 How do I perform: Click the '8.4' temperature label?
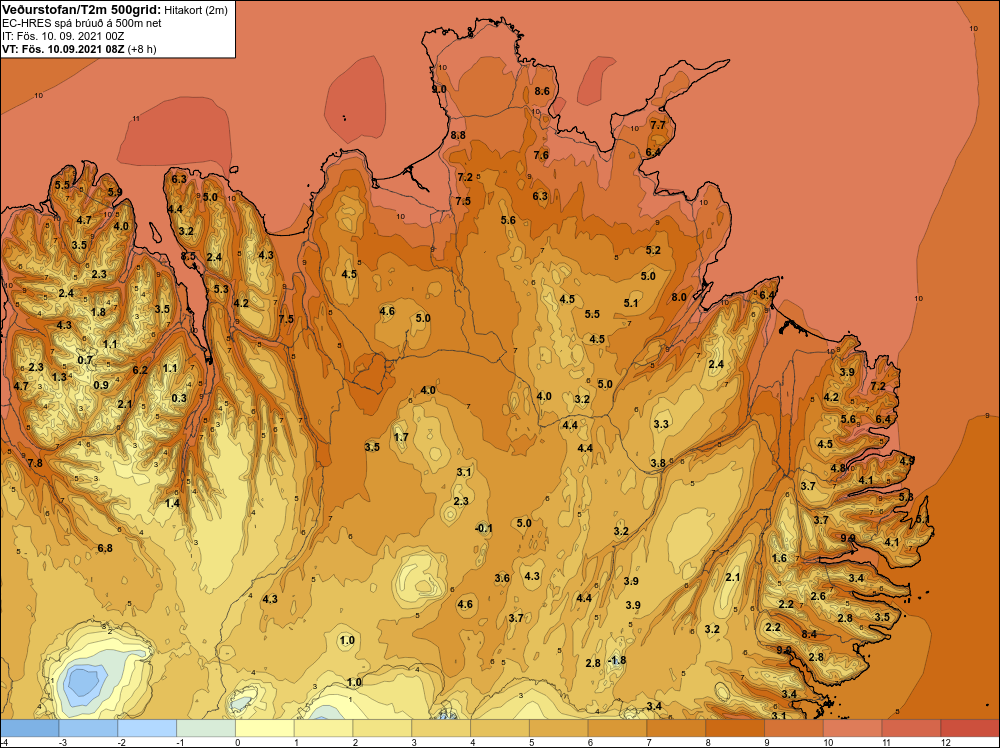(x=809, y=634)
